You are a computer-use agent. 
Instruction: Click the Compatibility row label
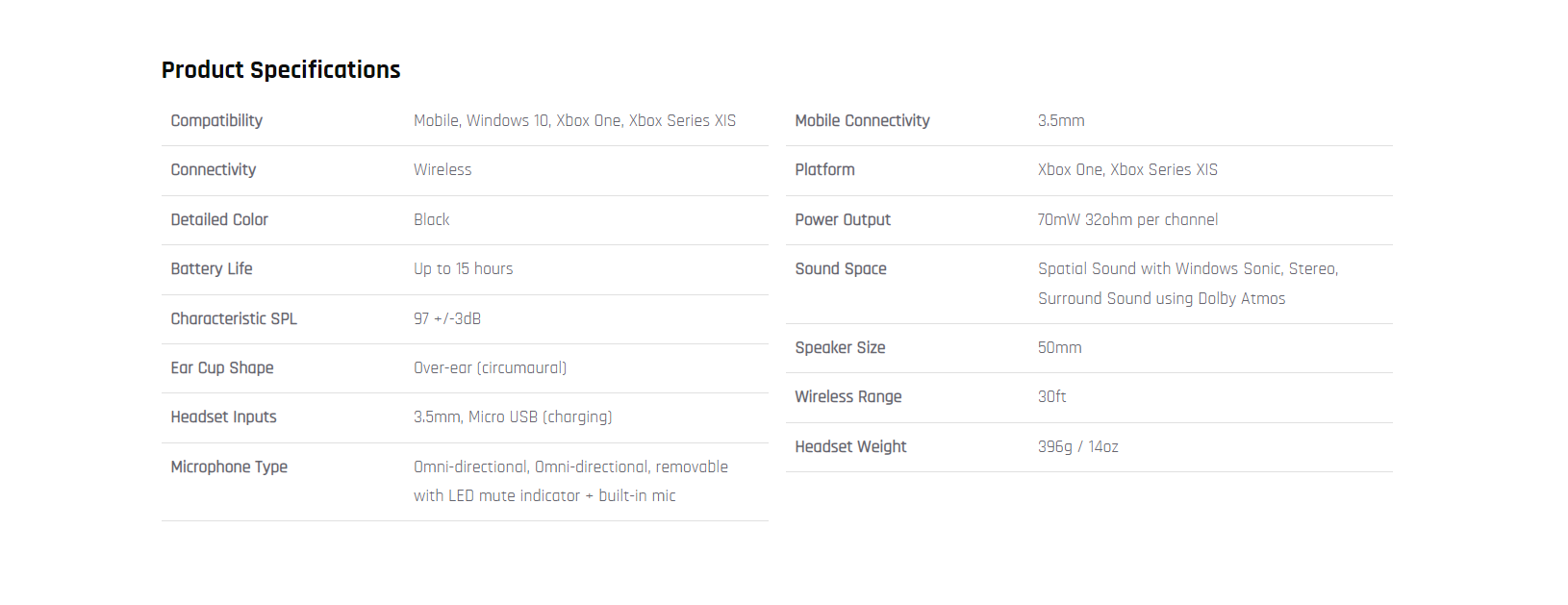click(216, 121)
